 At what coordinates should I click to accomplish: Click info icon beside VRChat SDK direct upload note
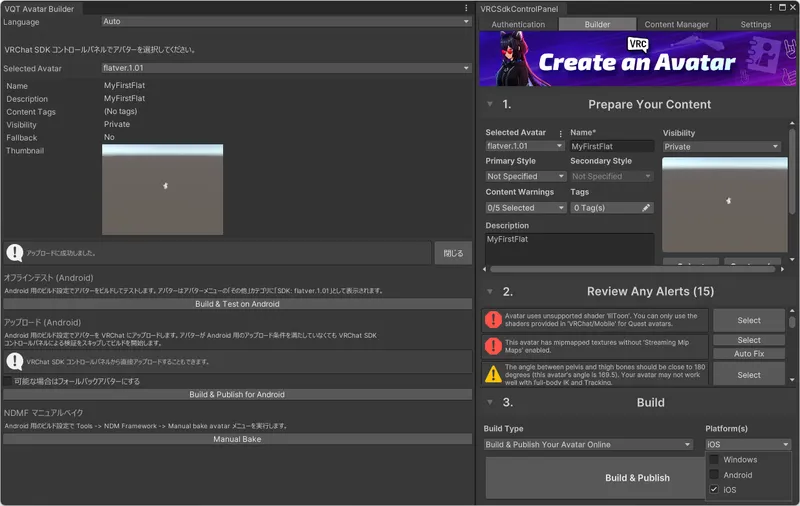pos(15,362)
